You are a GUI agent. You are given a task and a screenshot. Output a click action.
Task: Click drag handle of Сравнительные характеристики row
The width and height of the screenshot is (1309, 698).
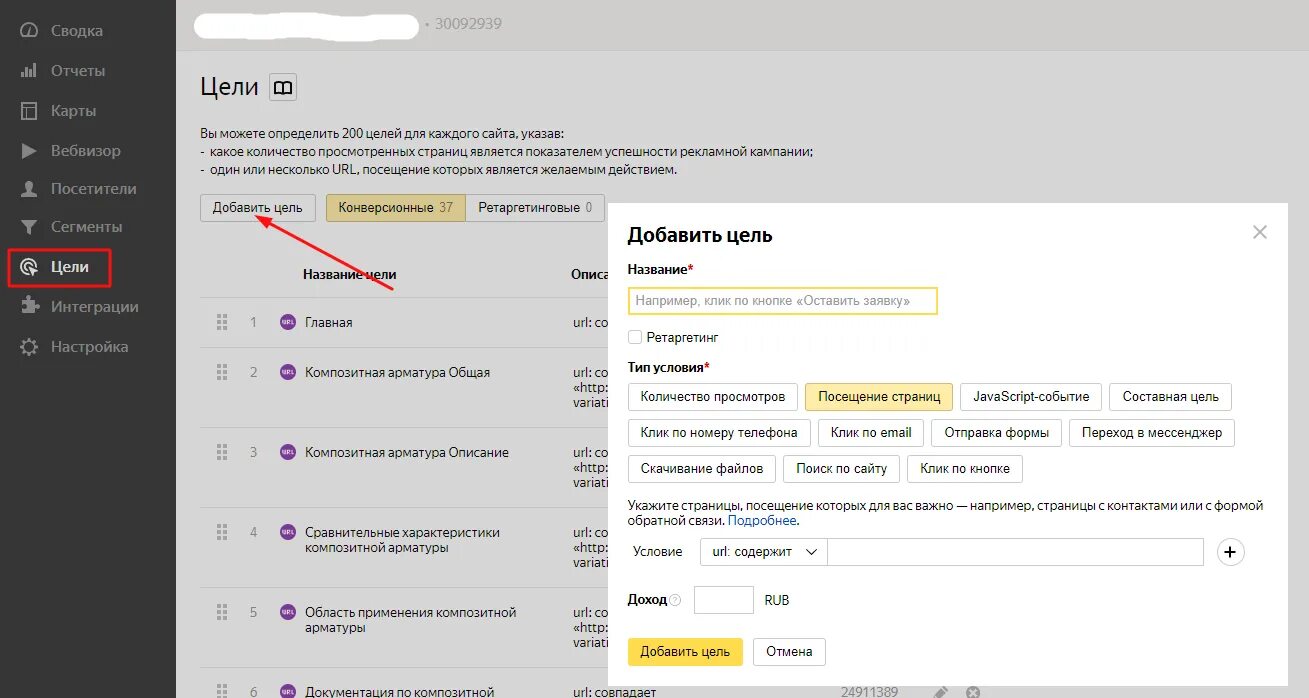click(x=222, y=532)
